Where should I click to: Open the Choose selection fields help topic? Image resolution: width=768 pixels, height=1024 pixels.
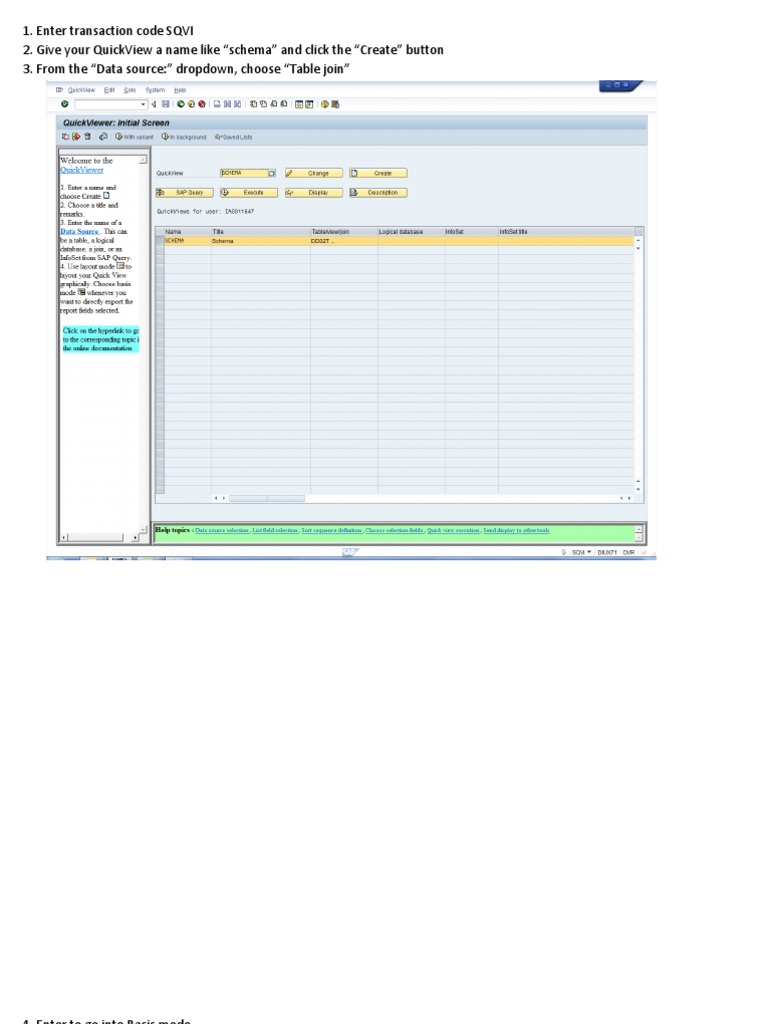(394, 530)
